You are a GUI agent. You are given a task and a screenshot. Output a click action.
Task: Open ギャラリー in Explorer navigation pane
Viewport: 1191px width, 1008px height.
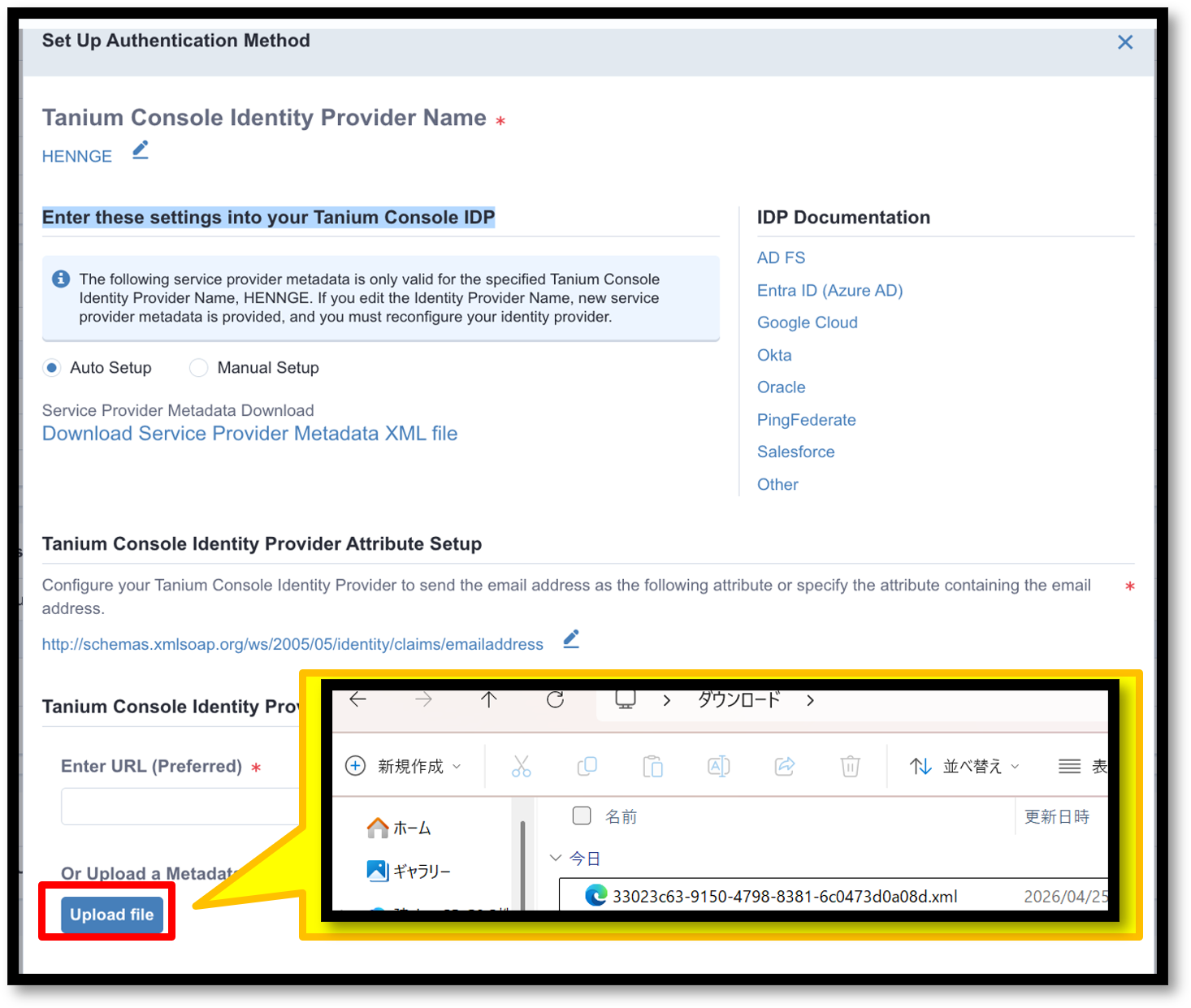point(409,871)
